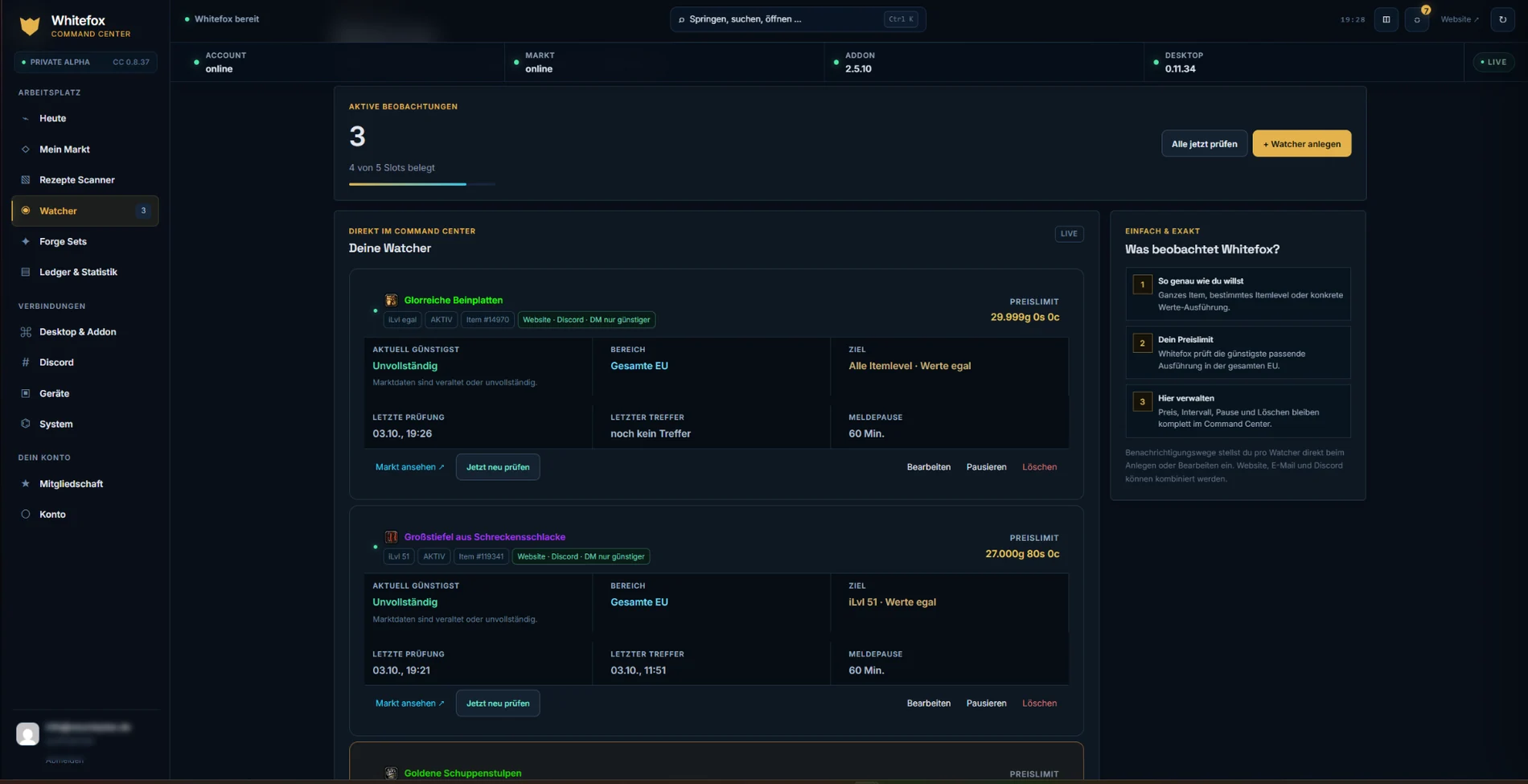This screenshot has width=1528, height=784.
Task: Open Ledger & Statistik
Action: coord(85,272)
